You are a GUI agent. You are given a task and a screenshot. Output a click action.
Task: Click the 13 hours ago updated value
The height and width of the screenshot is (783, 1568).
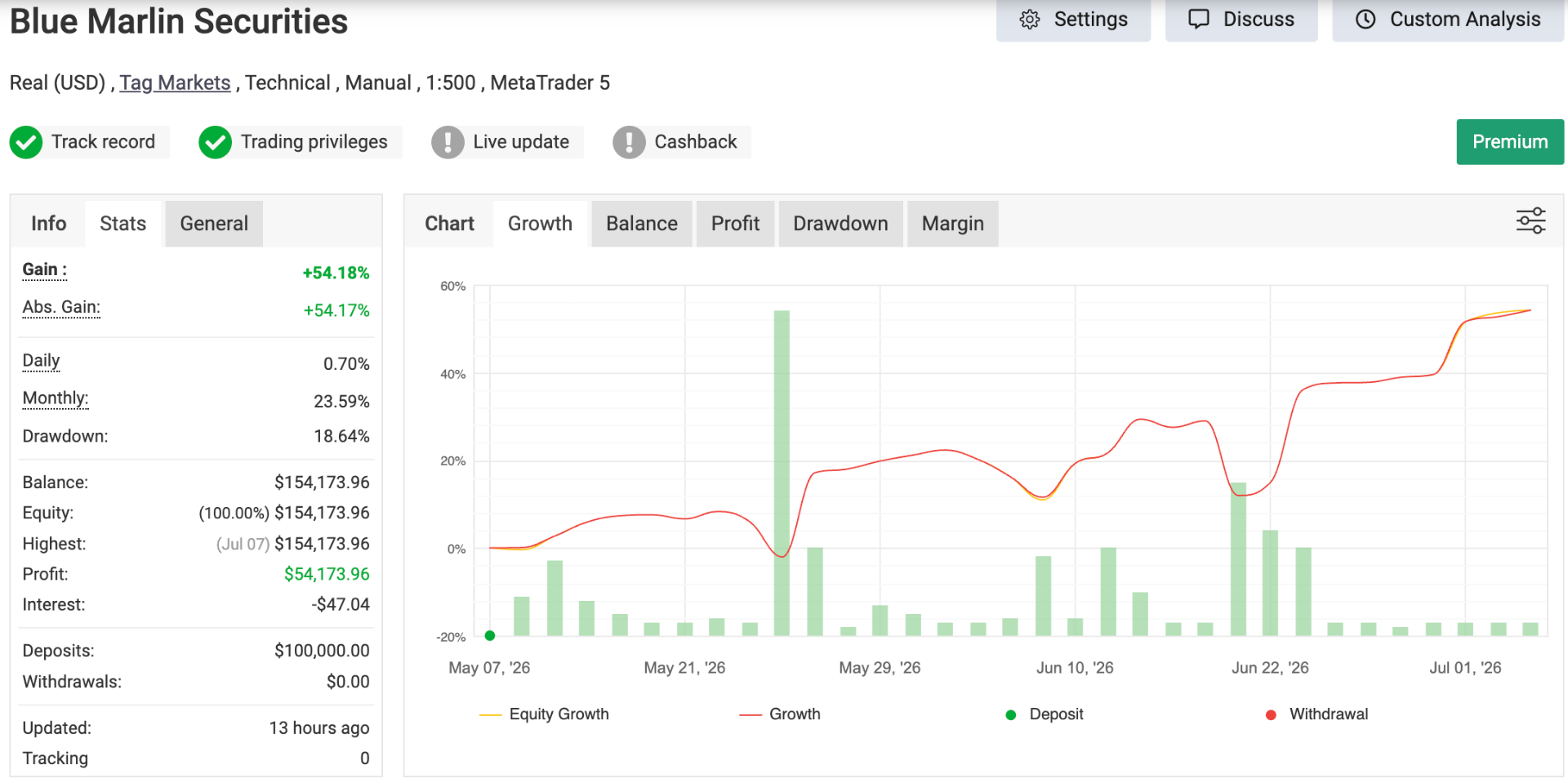coord(319,728)
